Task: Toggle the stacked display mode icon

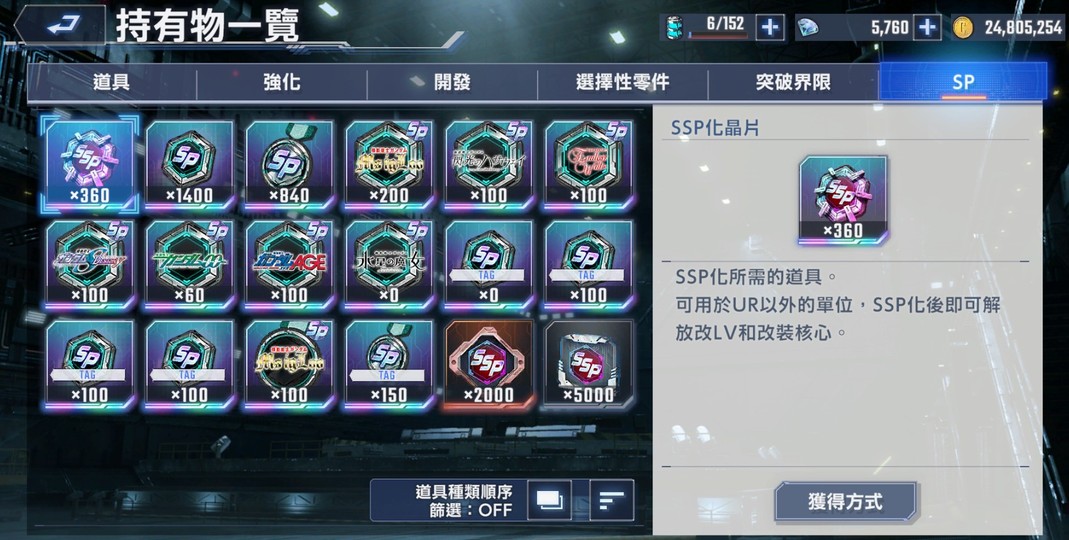Action: pos(549,500)
